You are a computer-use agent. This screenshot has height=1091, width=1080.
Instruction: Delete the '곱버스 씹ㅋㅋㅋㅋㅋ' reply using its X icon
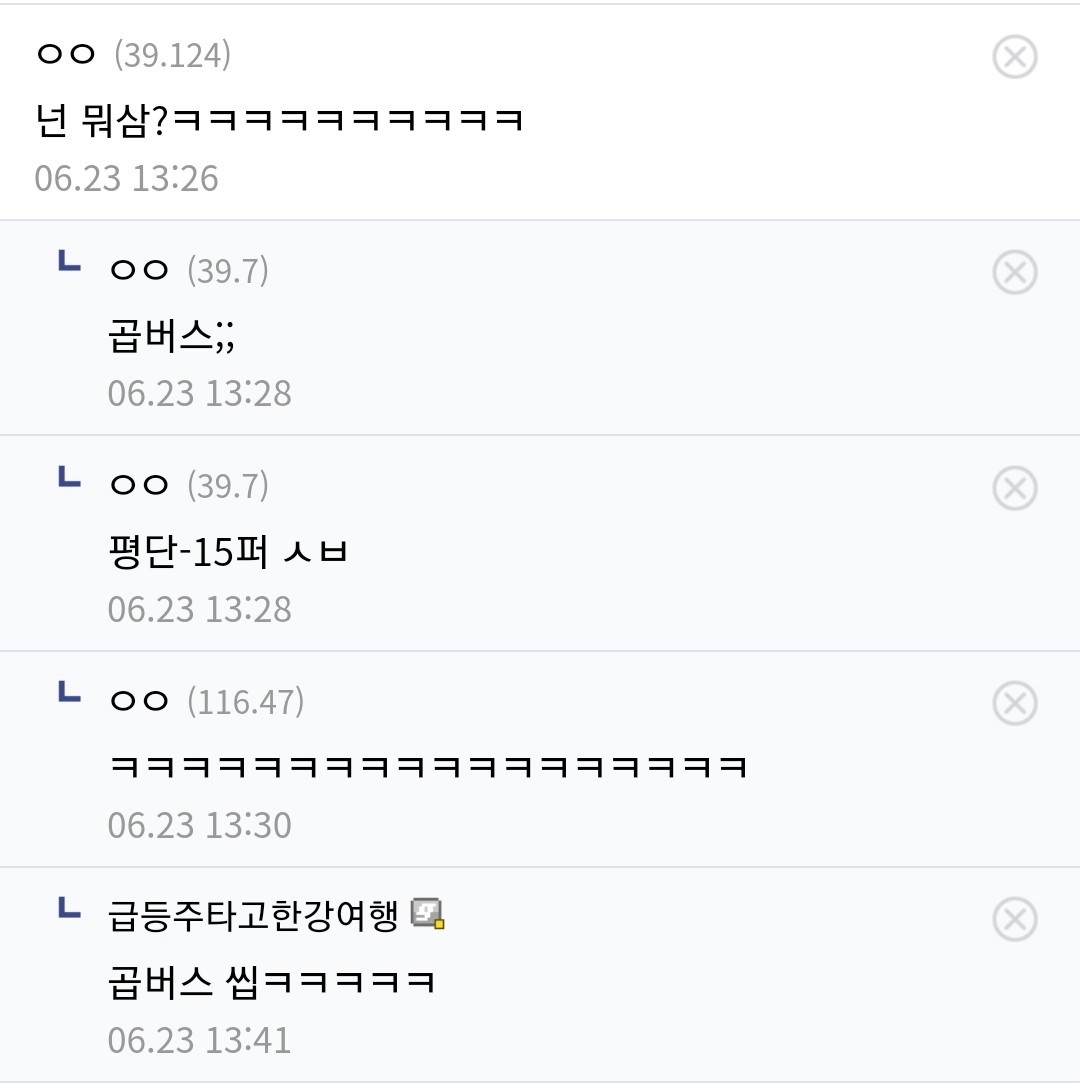(x=1014, y=919)
